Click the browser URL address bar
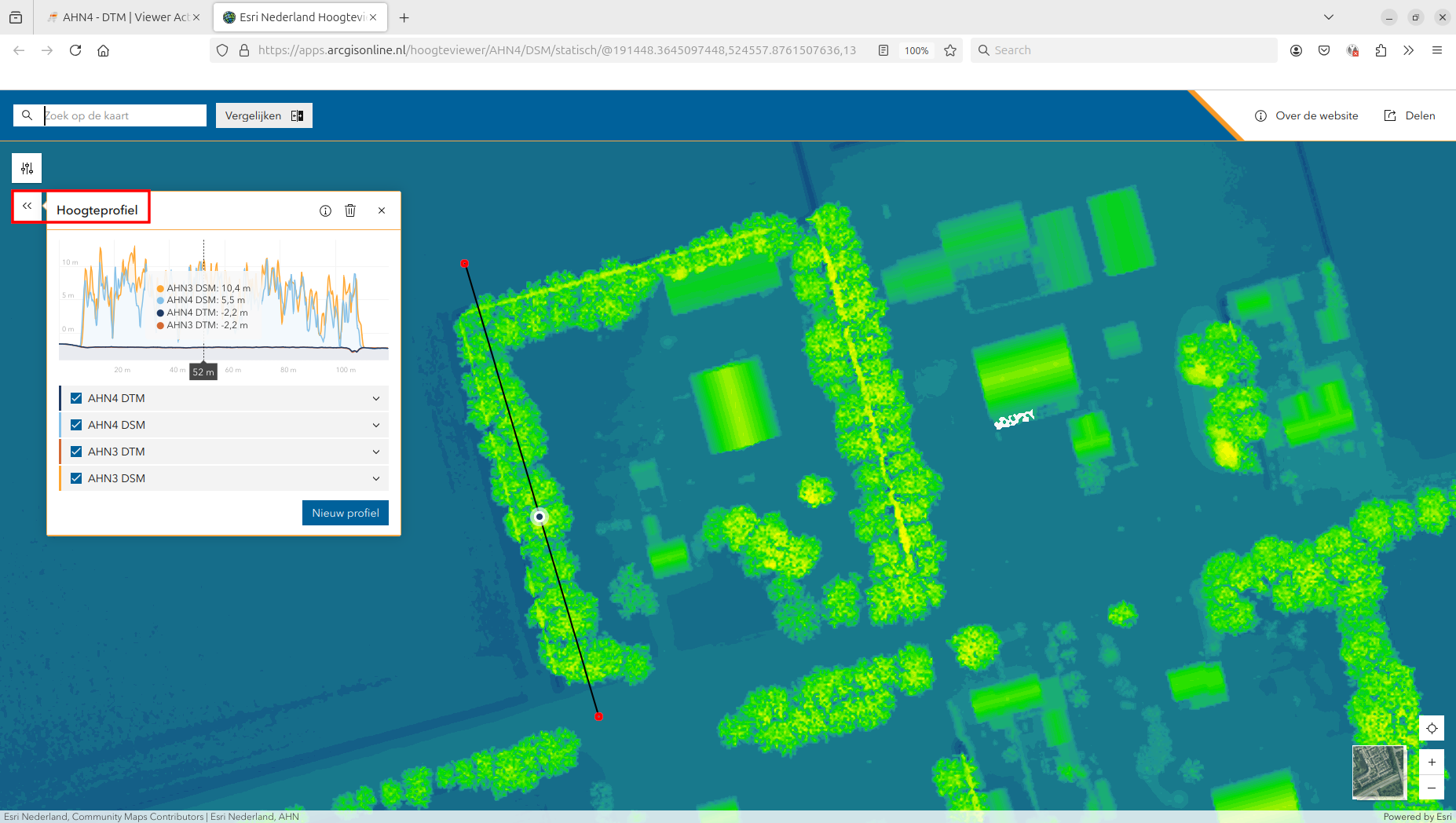The image size is (1456, 823). tap(556, 50)
